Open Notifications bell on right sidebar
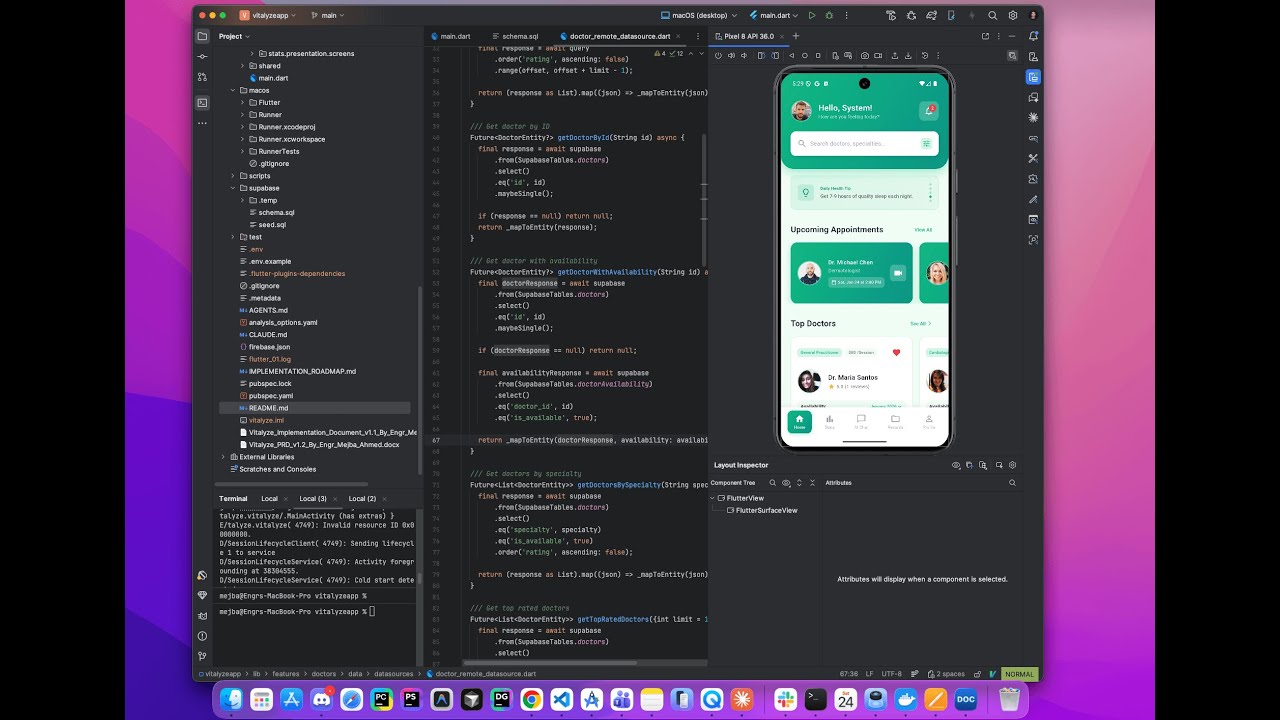 point(1033,36)
